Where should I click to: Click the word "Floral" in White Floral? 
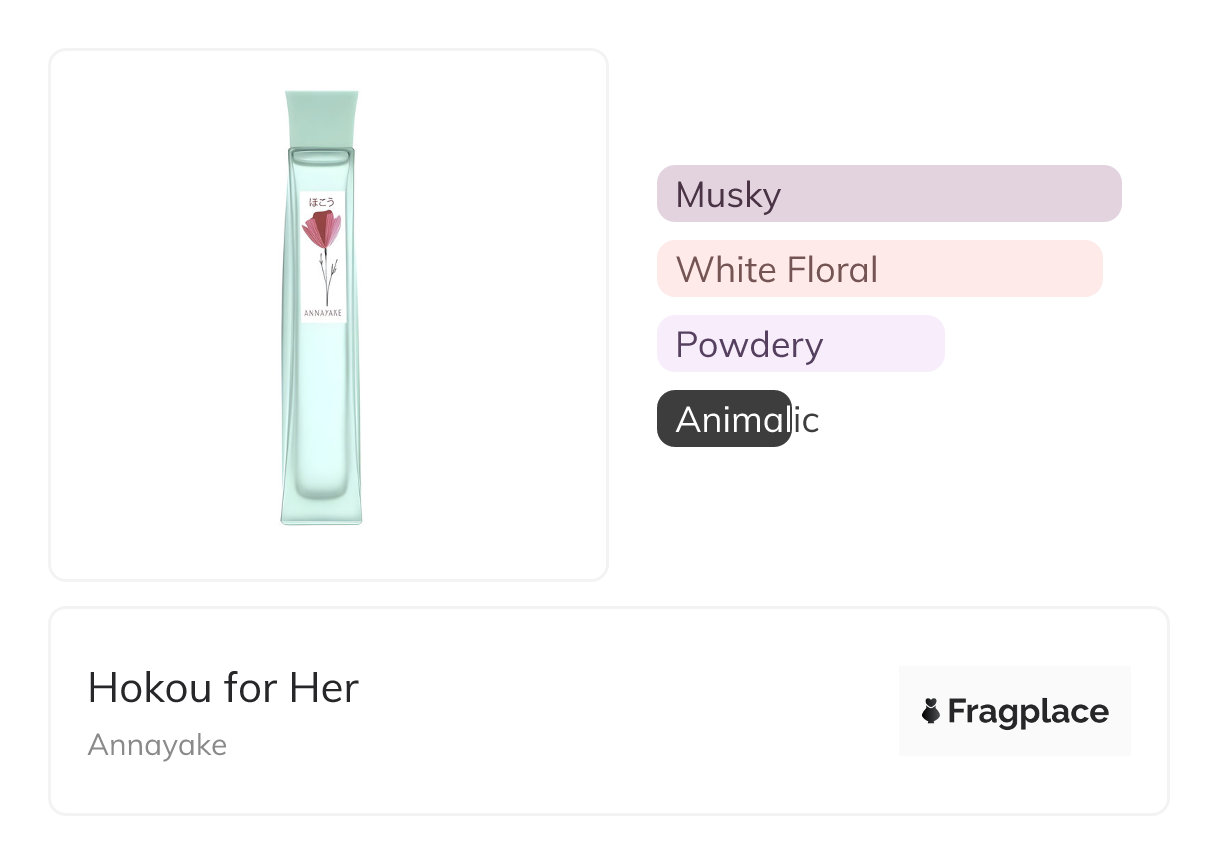pos(831,270)
